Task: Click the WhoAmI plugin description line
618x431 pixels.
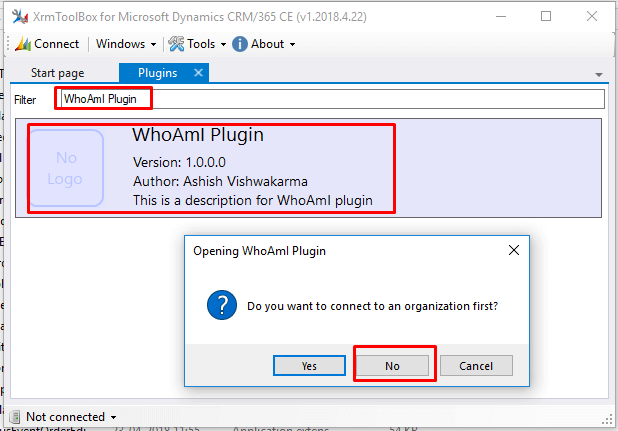Action: click(253, 201)
